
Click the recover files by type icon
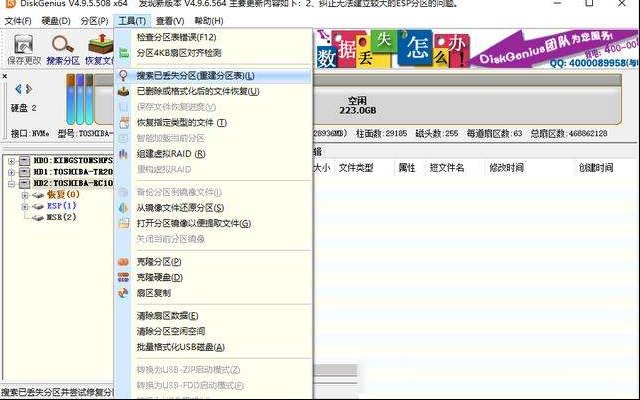(123, 122)
